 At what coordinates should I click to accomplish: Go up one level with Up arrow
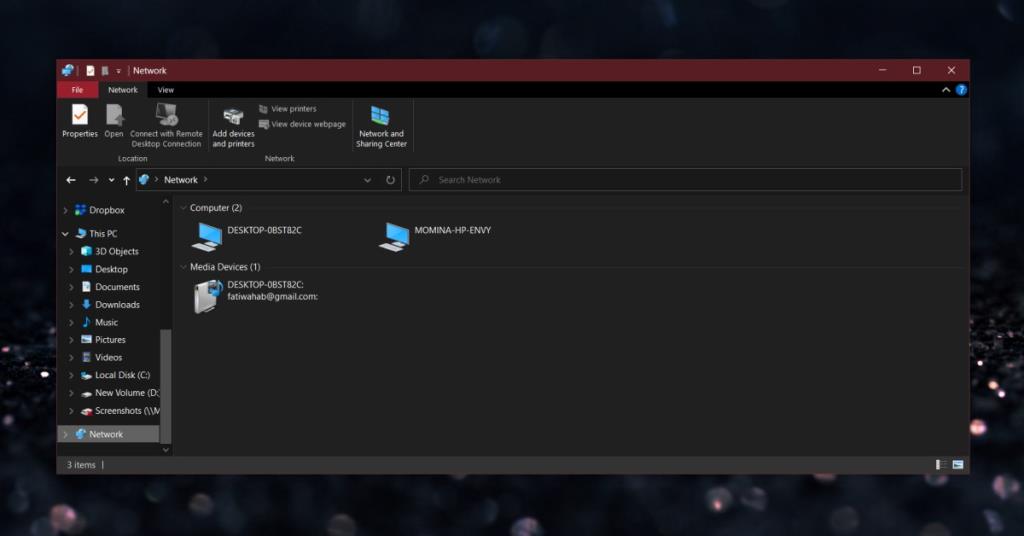[126, 180]
